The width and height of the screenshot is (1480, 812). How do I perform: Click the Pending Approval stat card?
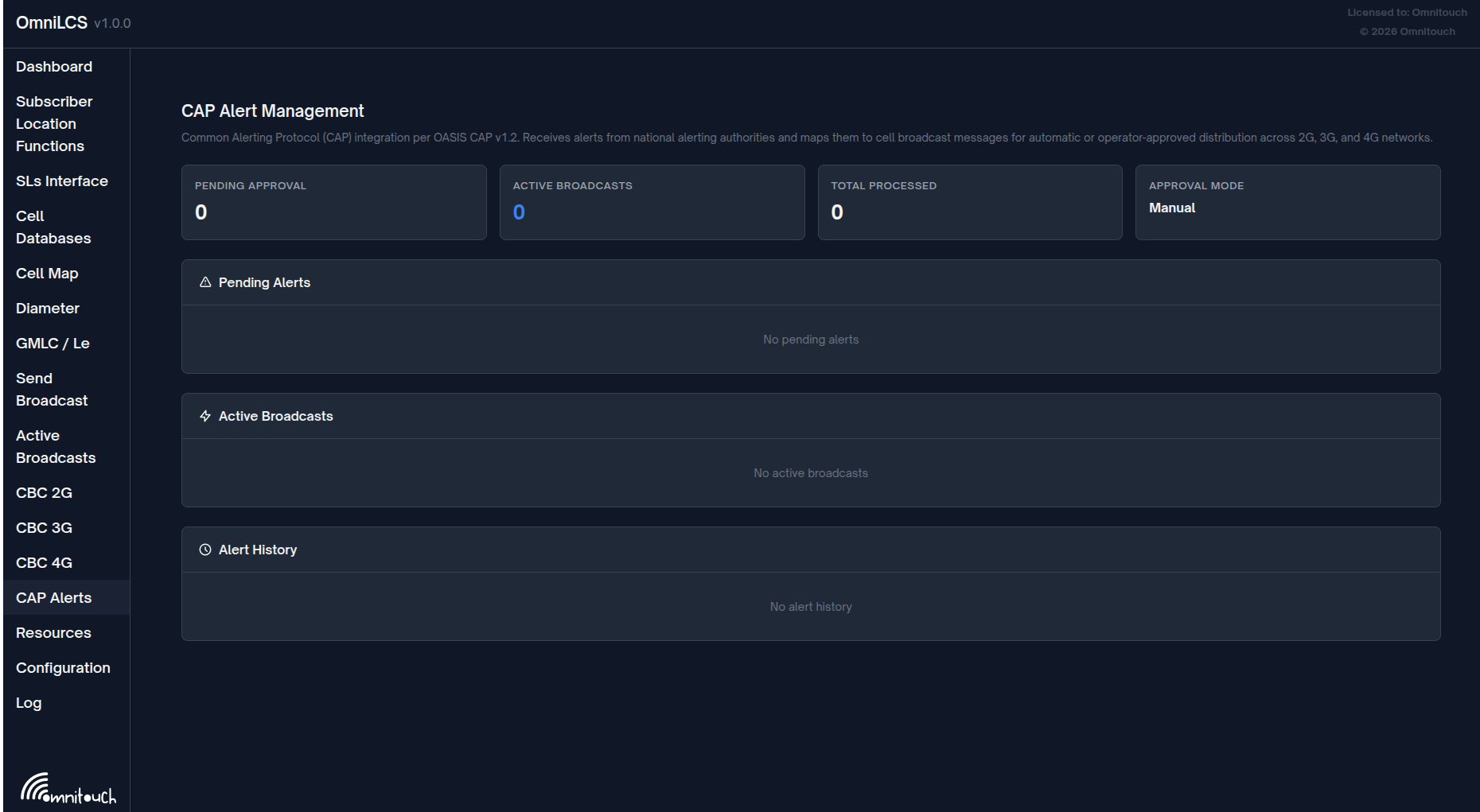pyautogui.click(x=333, y=202)
